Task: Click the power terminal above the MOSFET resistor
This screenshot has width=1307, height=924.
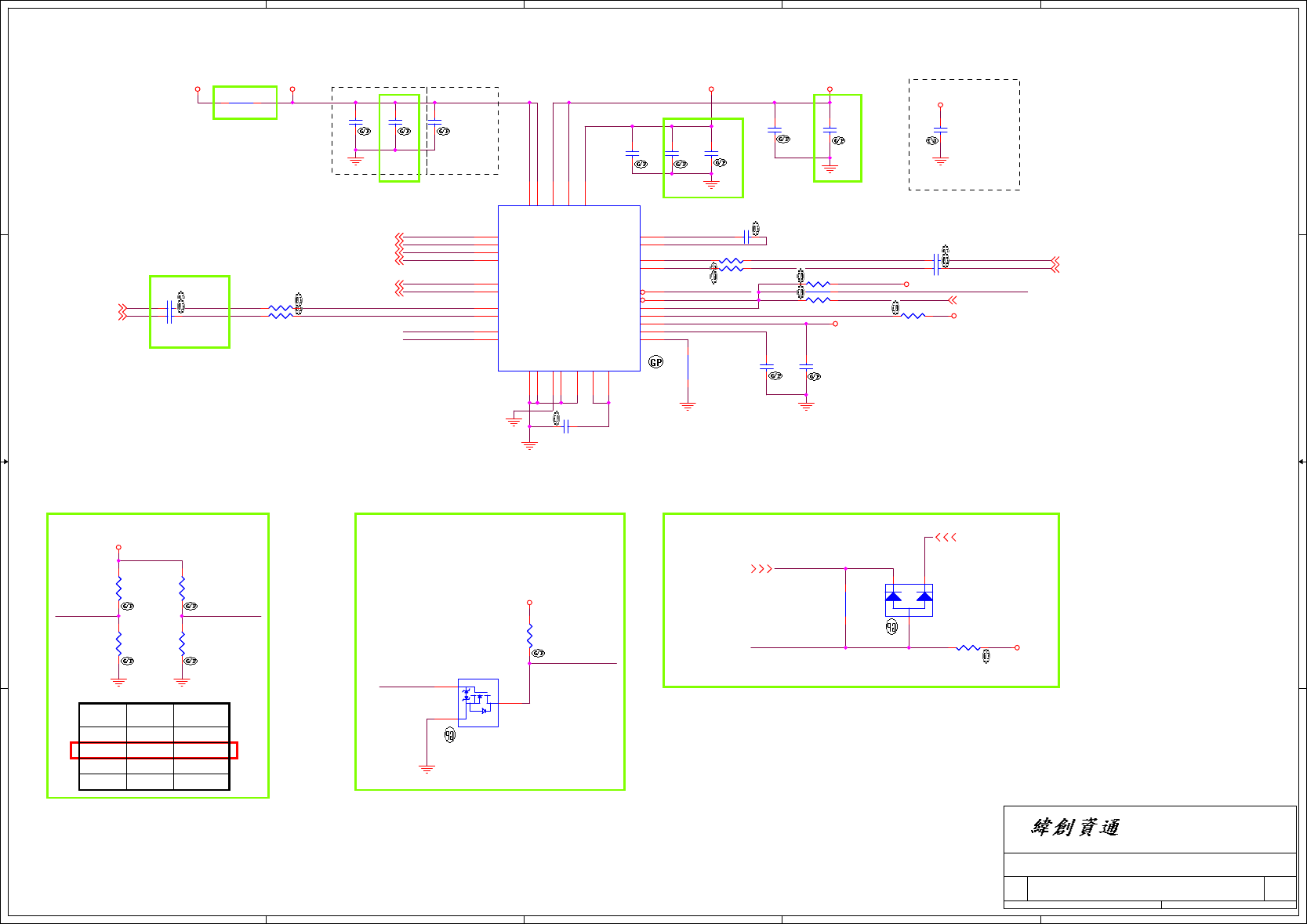Action: tap(530, 603)
